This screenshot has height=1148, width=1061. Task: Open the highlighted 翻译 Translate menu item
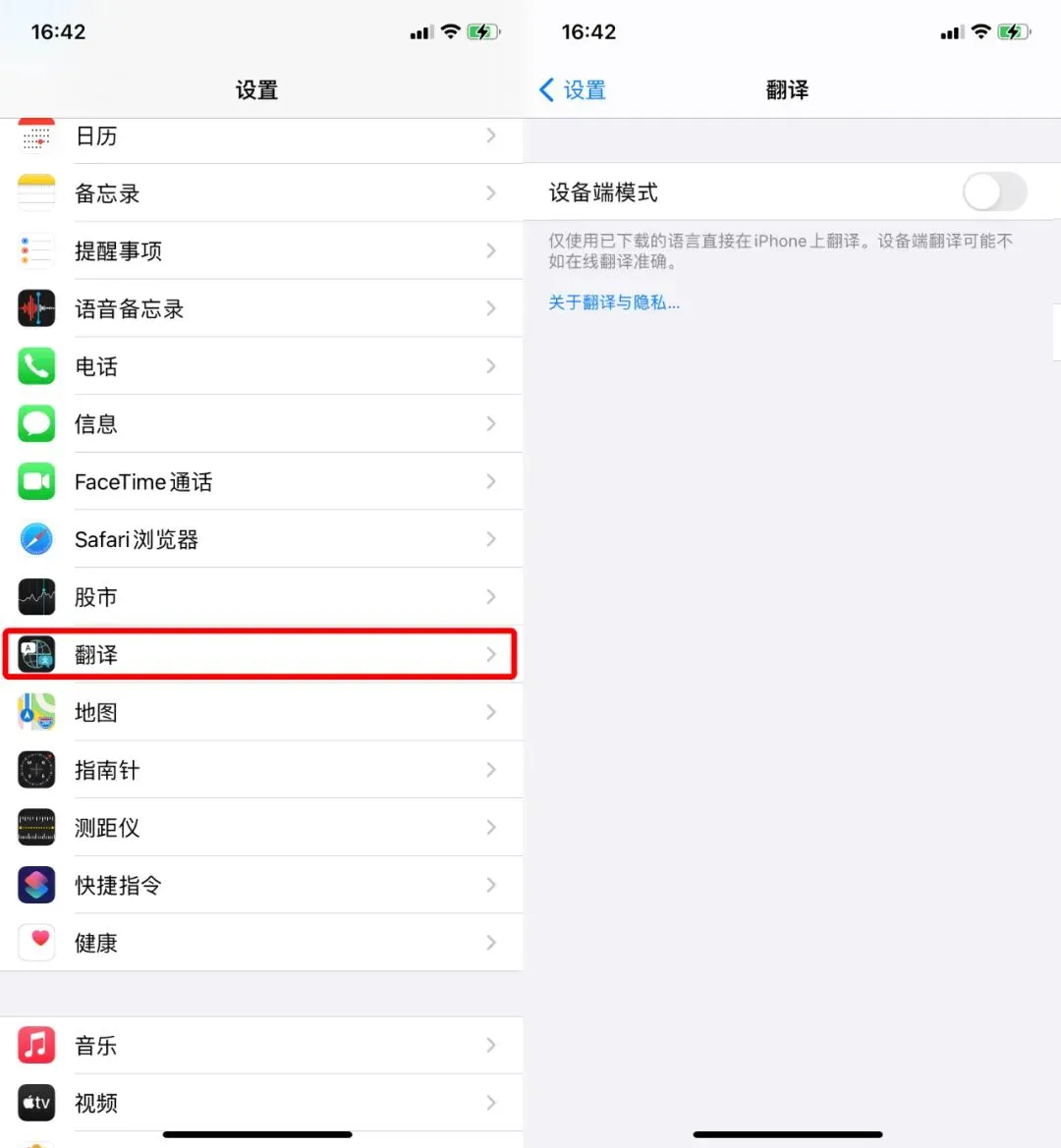point(260,654)
